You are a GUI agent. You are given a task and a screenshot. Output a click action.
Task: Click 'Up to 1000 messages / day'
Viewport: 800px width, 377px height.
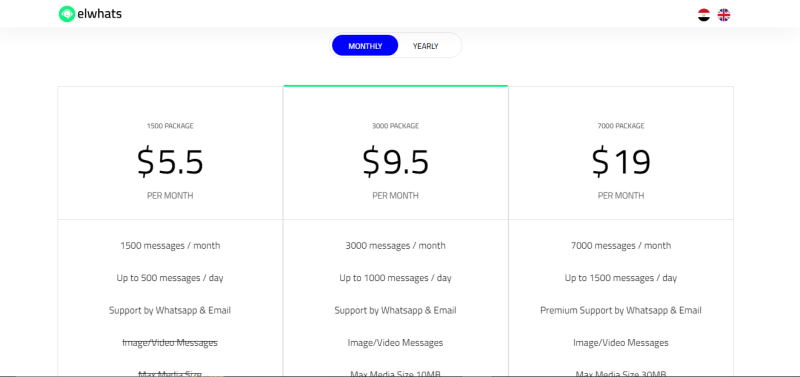click(395, 278)
